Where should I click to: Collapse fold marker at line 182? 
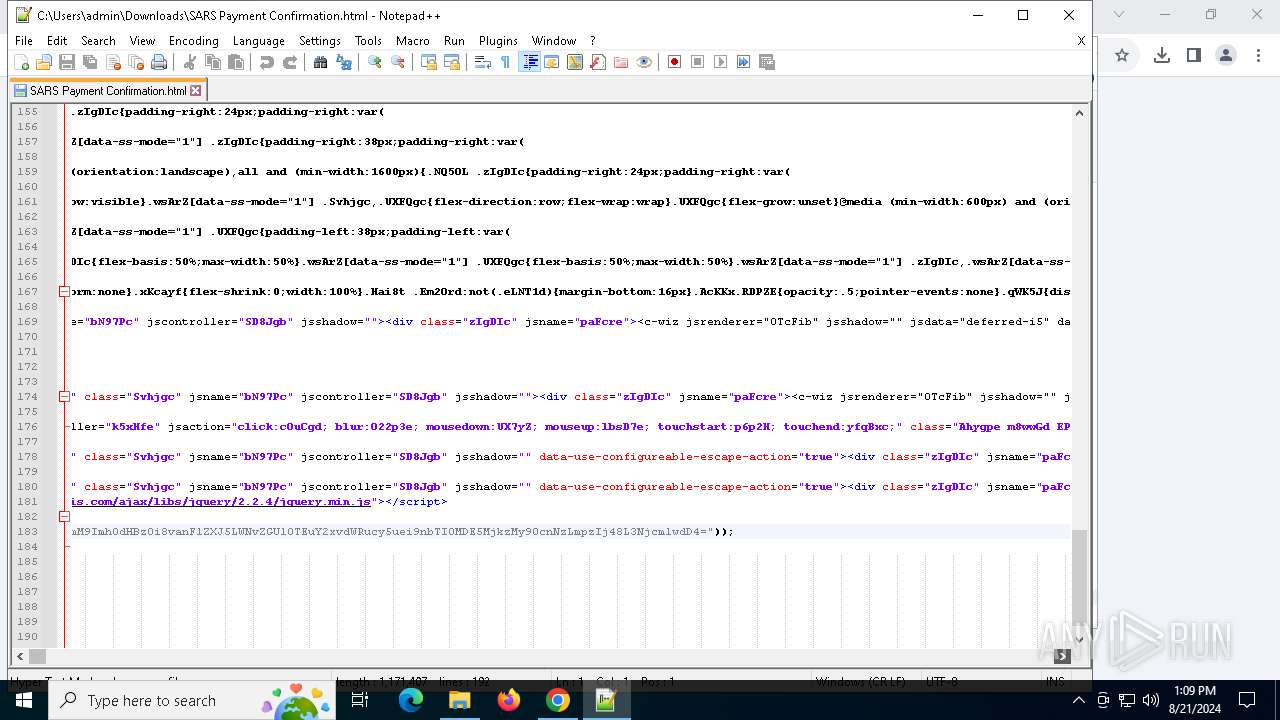(x=64, y=517)
